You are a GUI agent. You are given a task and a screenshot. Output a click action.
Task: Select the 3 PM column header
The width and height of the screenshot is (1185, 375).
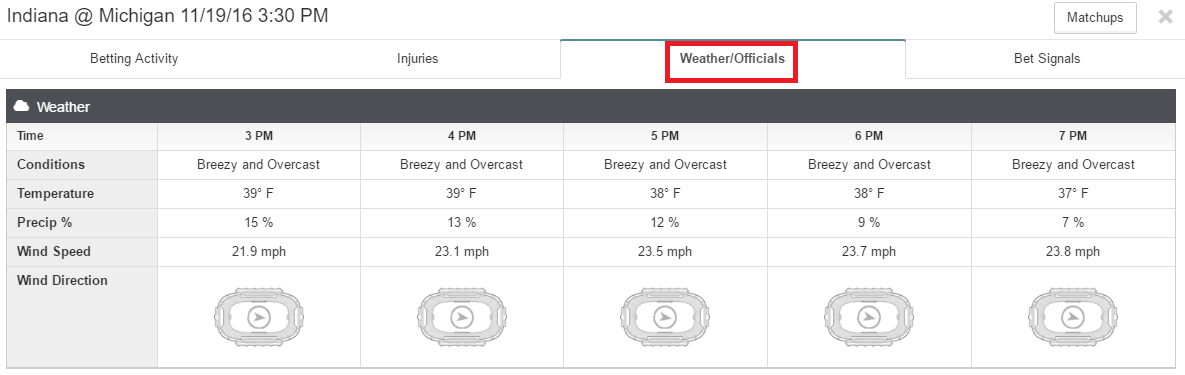[258, 136]
